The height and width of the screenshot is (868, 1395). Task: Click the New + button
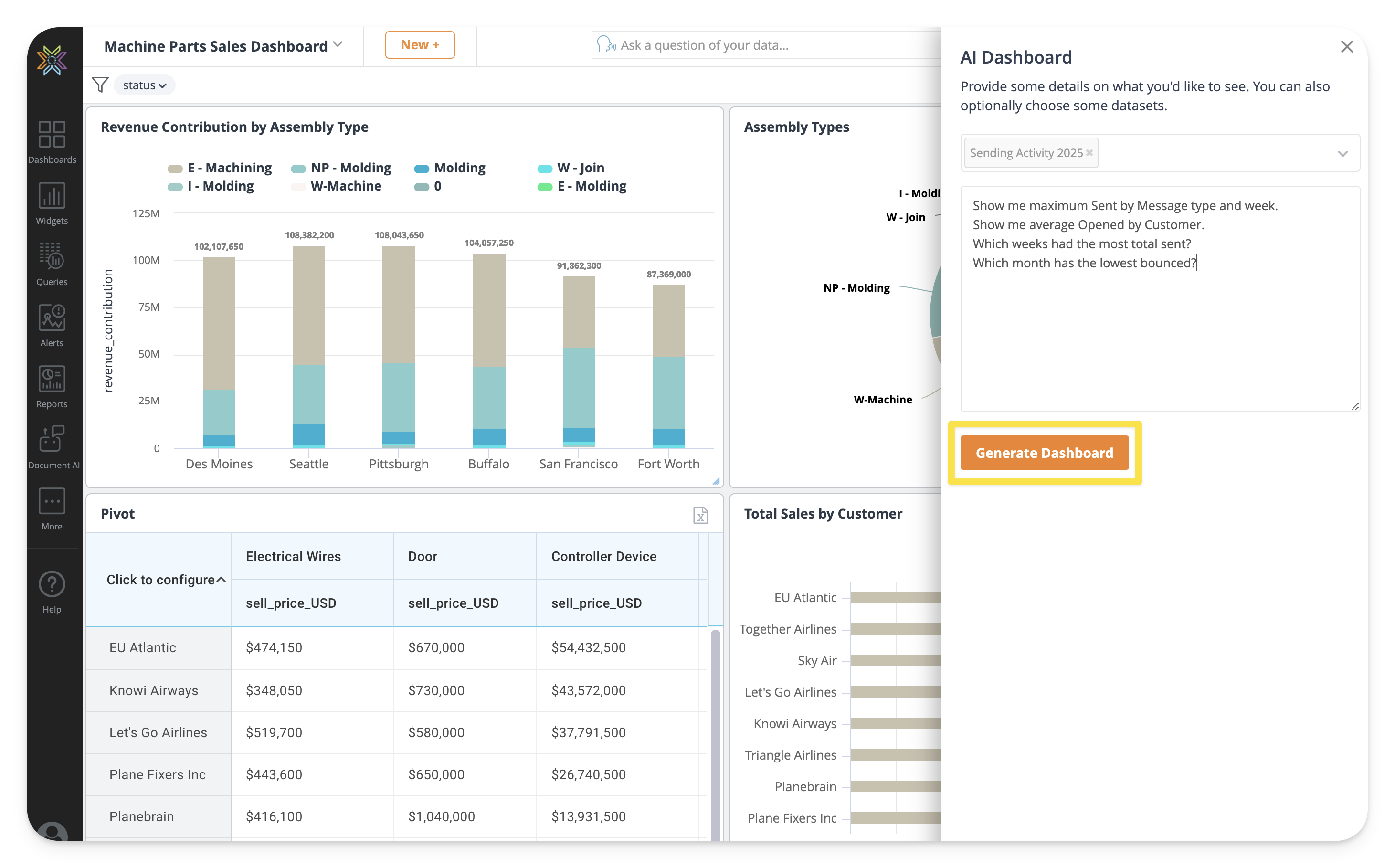click(420, 45)
